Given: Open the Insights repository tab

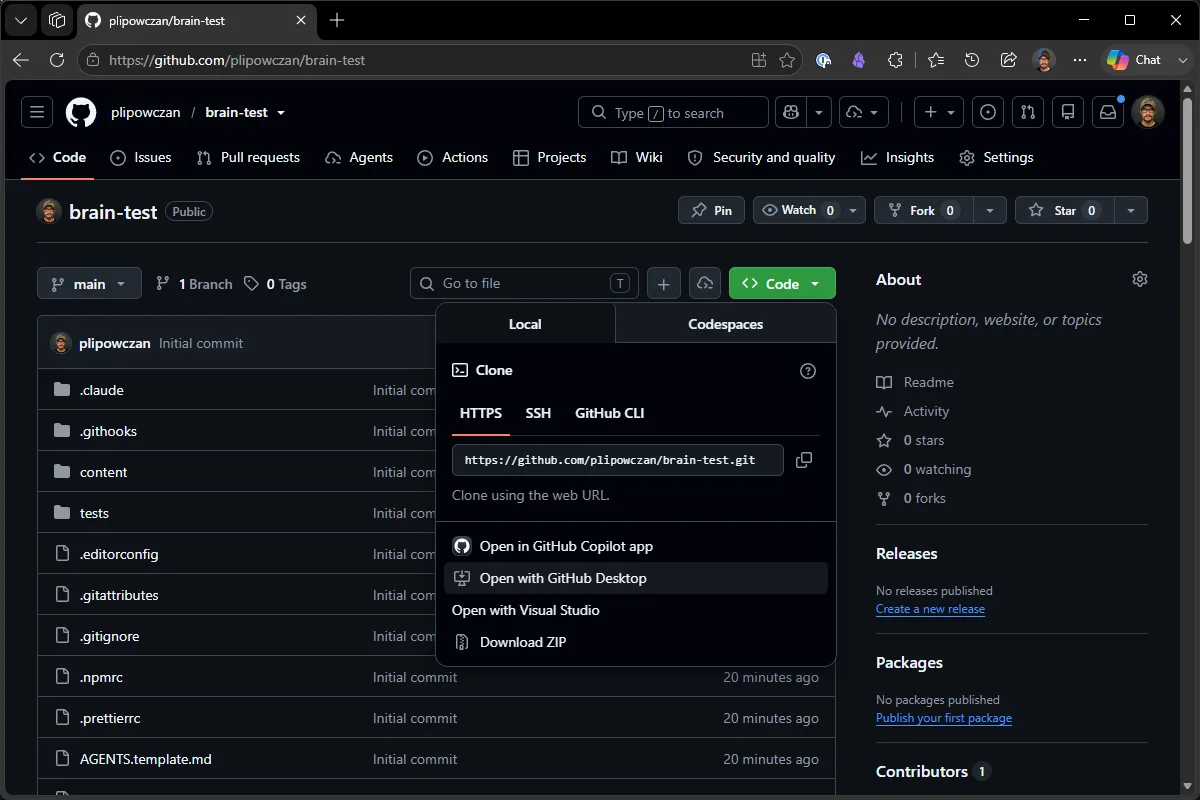Looking at the screenshot, I should 897,157.
